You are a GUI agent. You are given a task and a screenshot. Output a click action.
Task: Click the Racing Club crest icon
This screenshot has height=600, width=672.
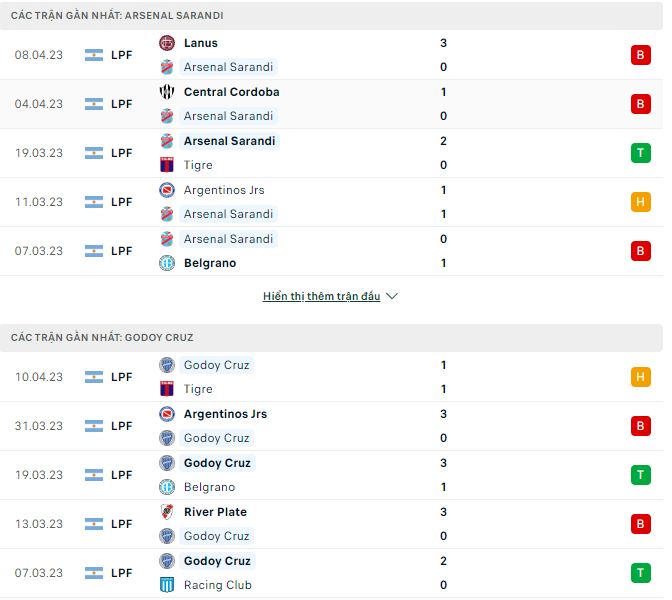point(167,585)
